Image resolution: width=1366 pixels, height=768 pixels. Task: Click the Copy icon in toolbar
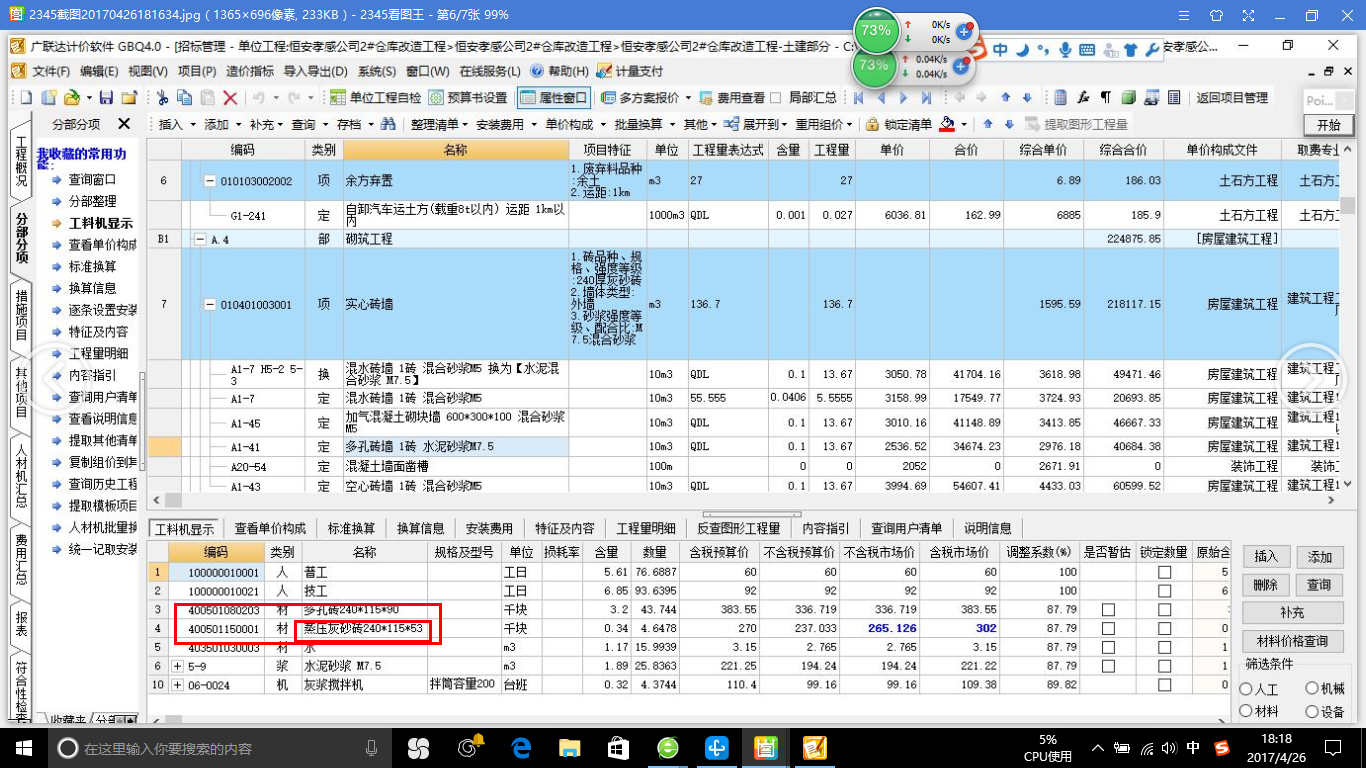point(184,97)
